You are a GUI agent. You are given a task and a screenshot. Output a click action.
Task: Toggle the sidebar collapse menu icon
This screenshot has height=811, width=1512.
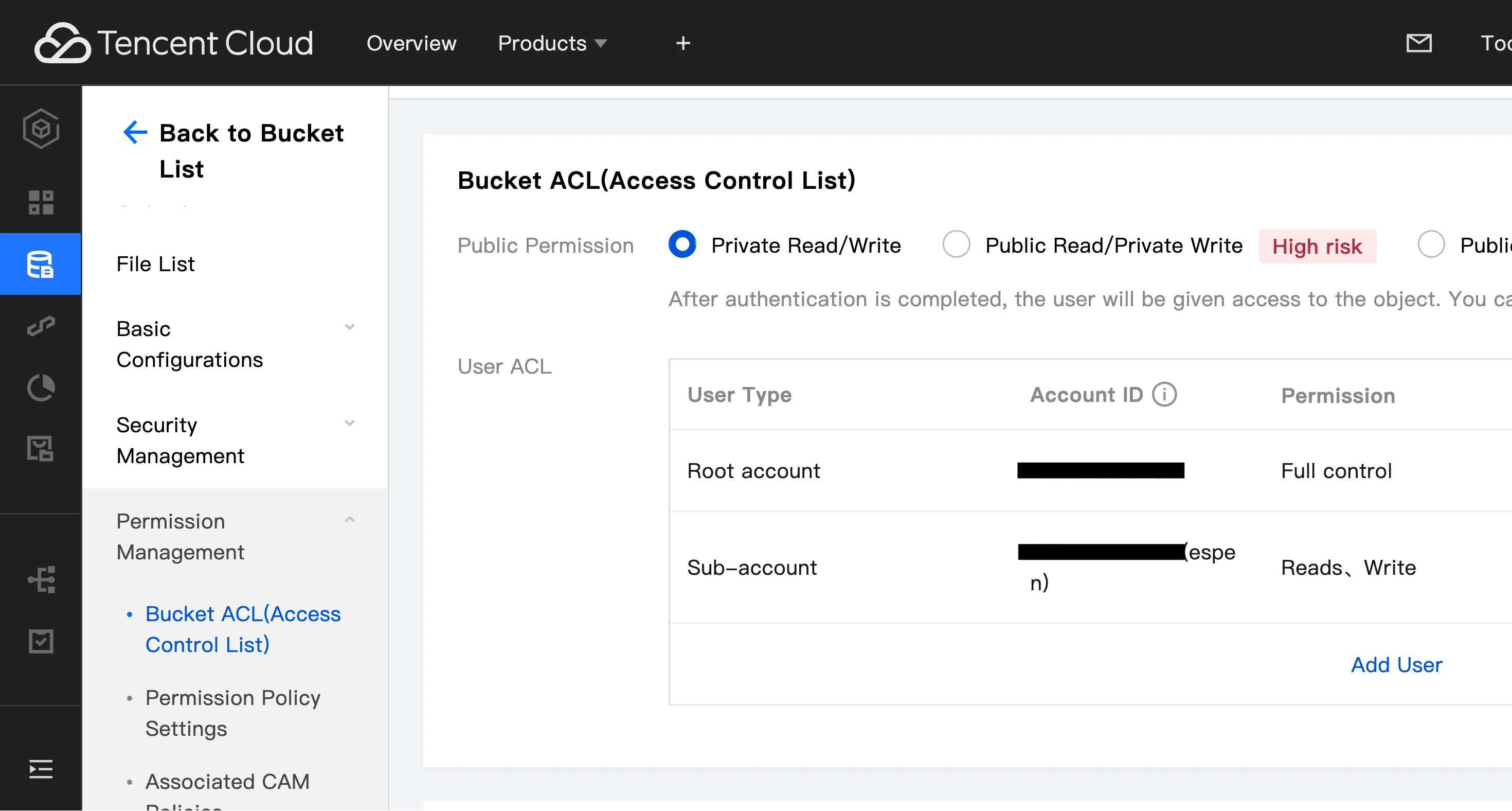tap(41, 769)
